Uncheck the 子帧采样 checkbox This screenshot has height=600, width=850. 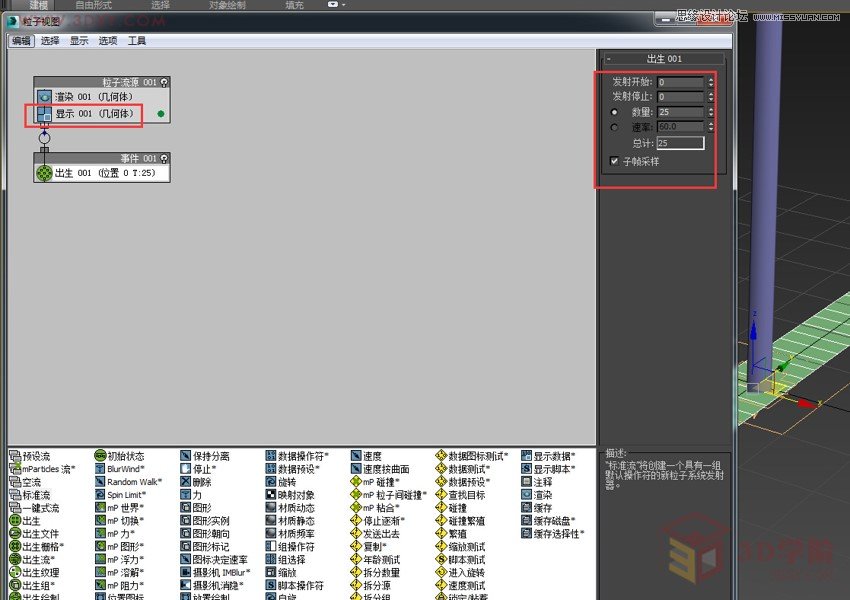point(614,160)
